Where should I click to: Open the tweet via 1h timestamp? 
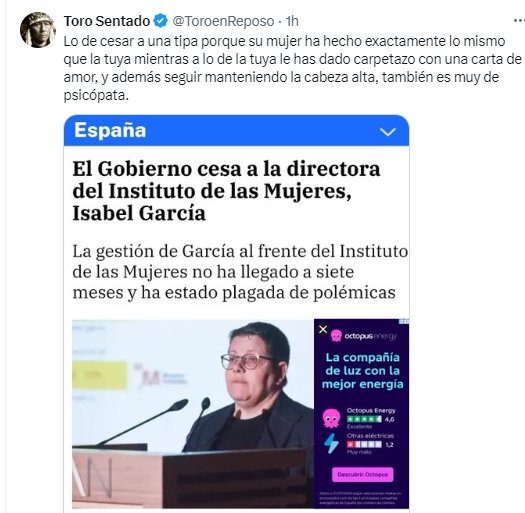pos(292,21)
